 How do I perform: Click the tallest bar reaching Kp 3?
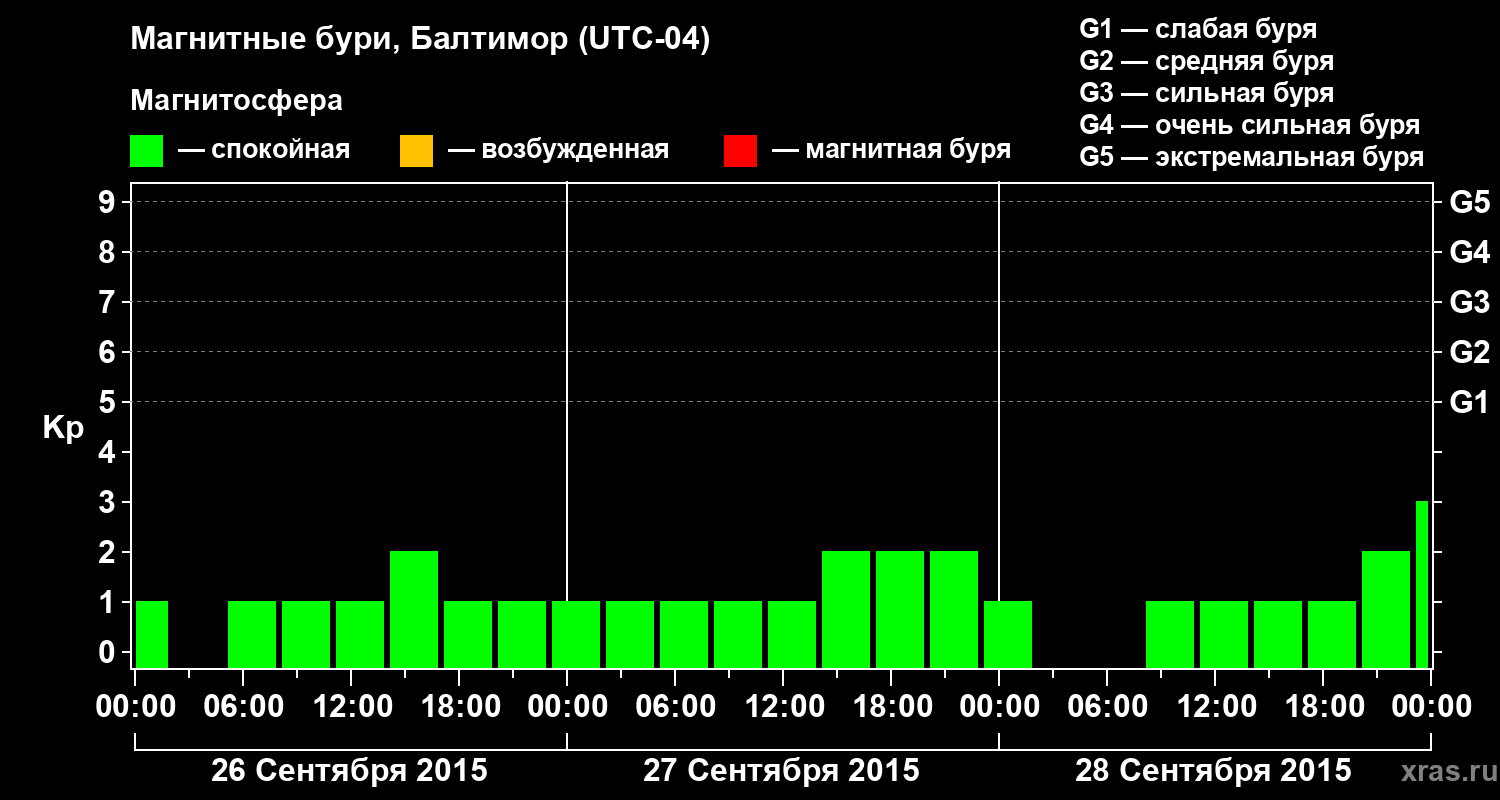[1422, 584]
